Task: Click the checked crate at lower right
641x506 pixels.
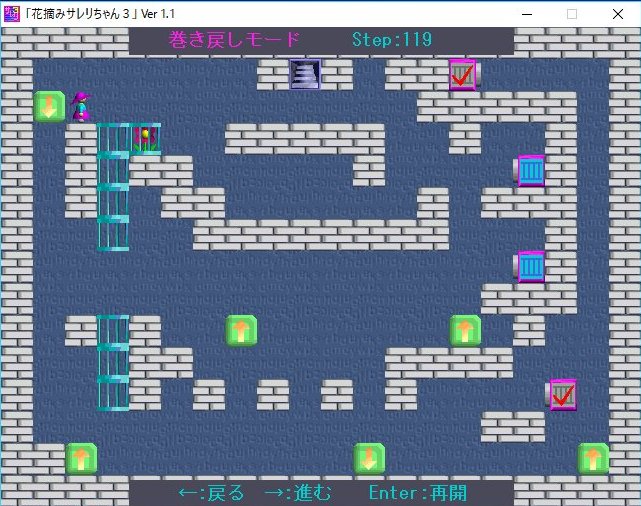Action: [x=562, y=394]
